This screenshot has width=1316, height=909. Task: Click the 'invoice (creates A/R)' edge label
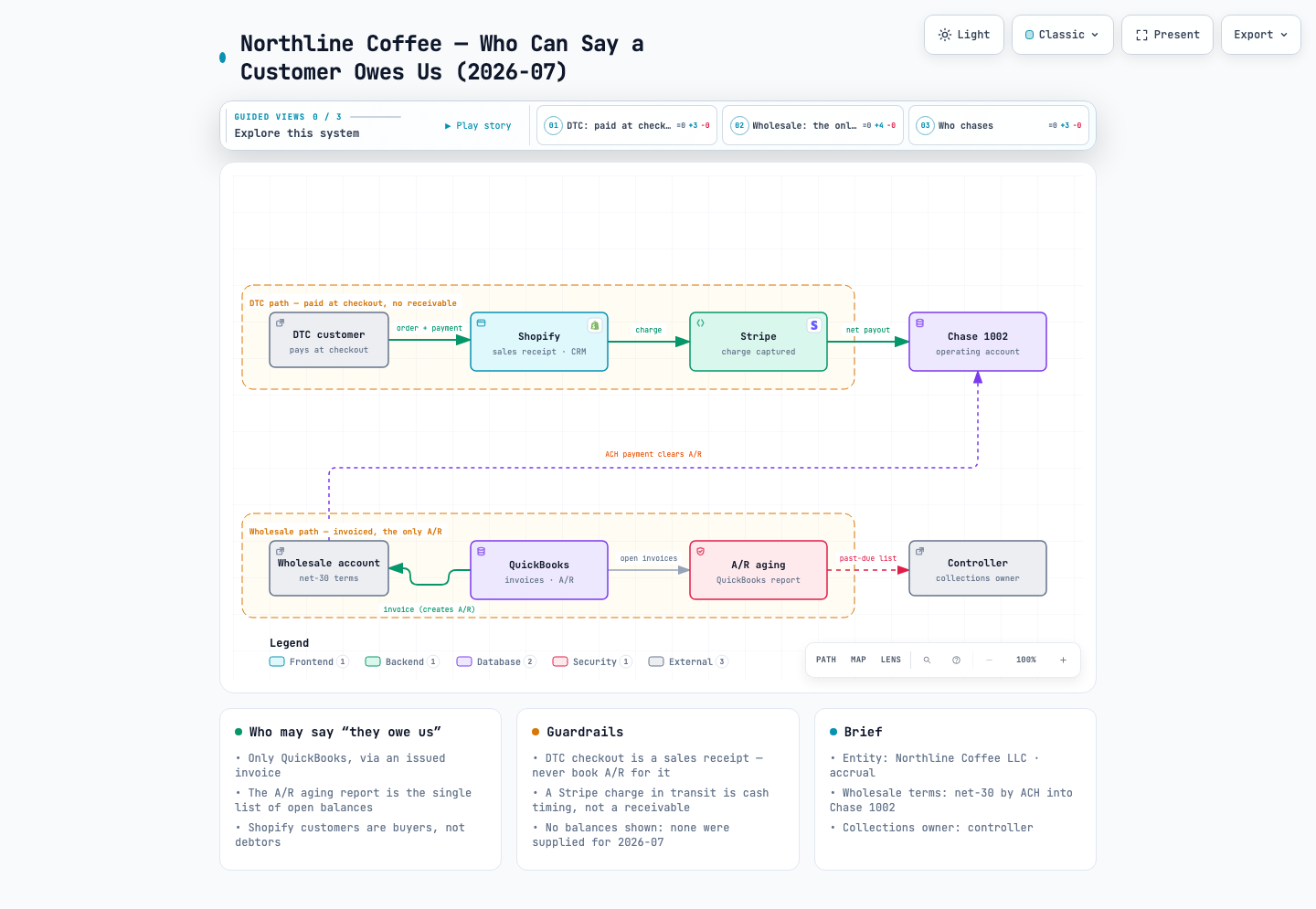429,609
